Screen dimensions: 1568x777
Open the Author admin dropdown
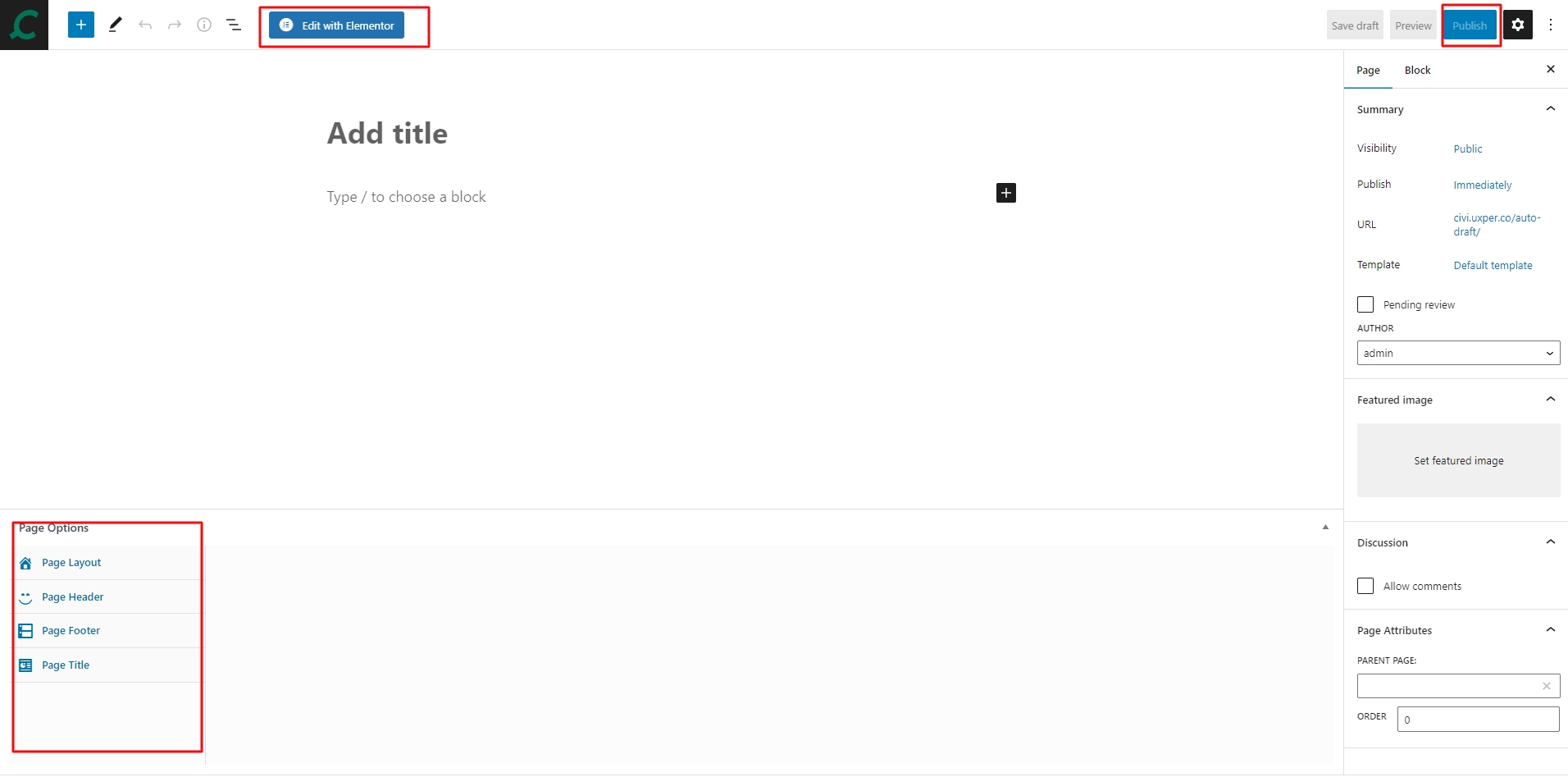[x=1458, y=353]
